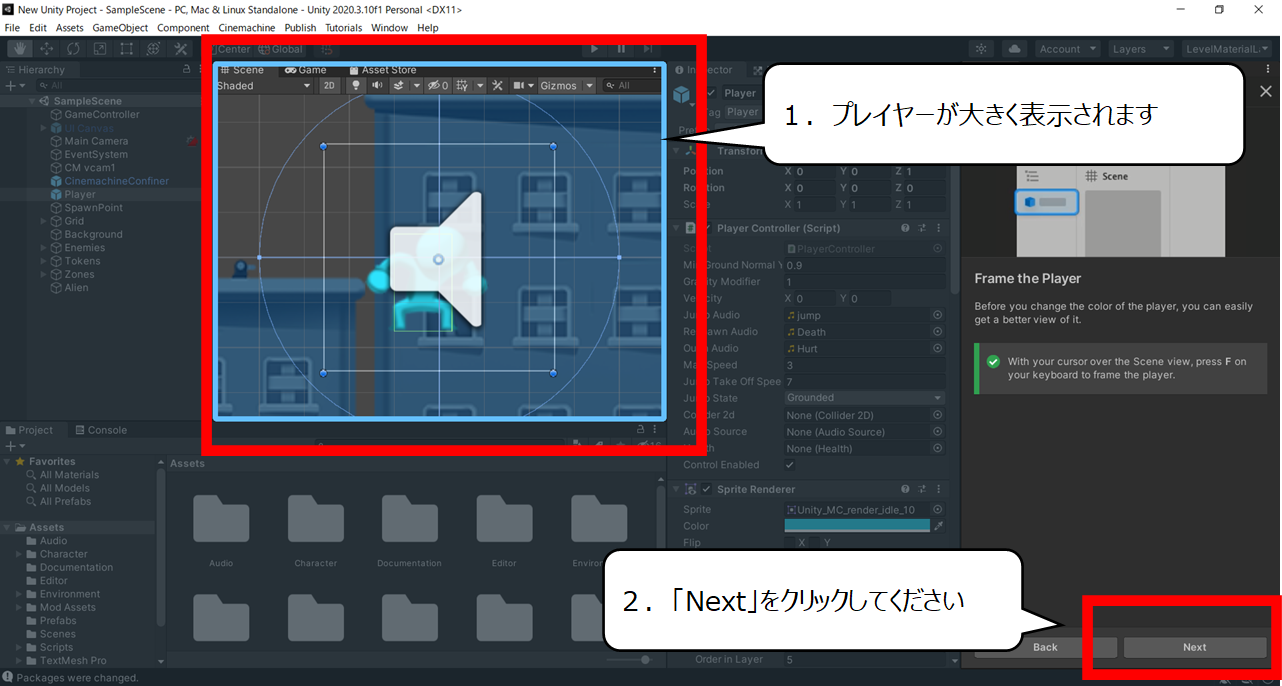Open Documentation folder thumbnail in Assets
The height and width of the screenshot is (686, 1282).
(409, 519)
